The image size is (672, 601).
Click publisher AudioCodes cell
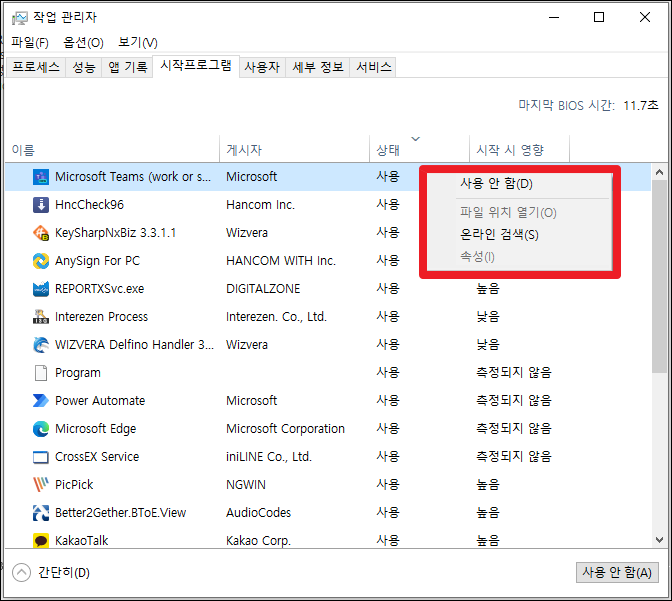pos(258,513)
